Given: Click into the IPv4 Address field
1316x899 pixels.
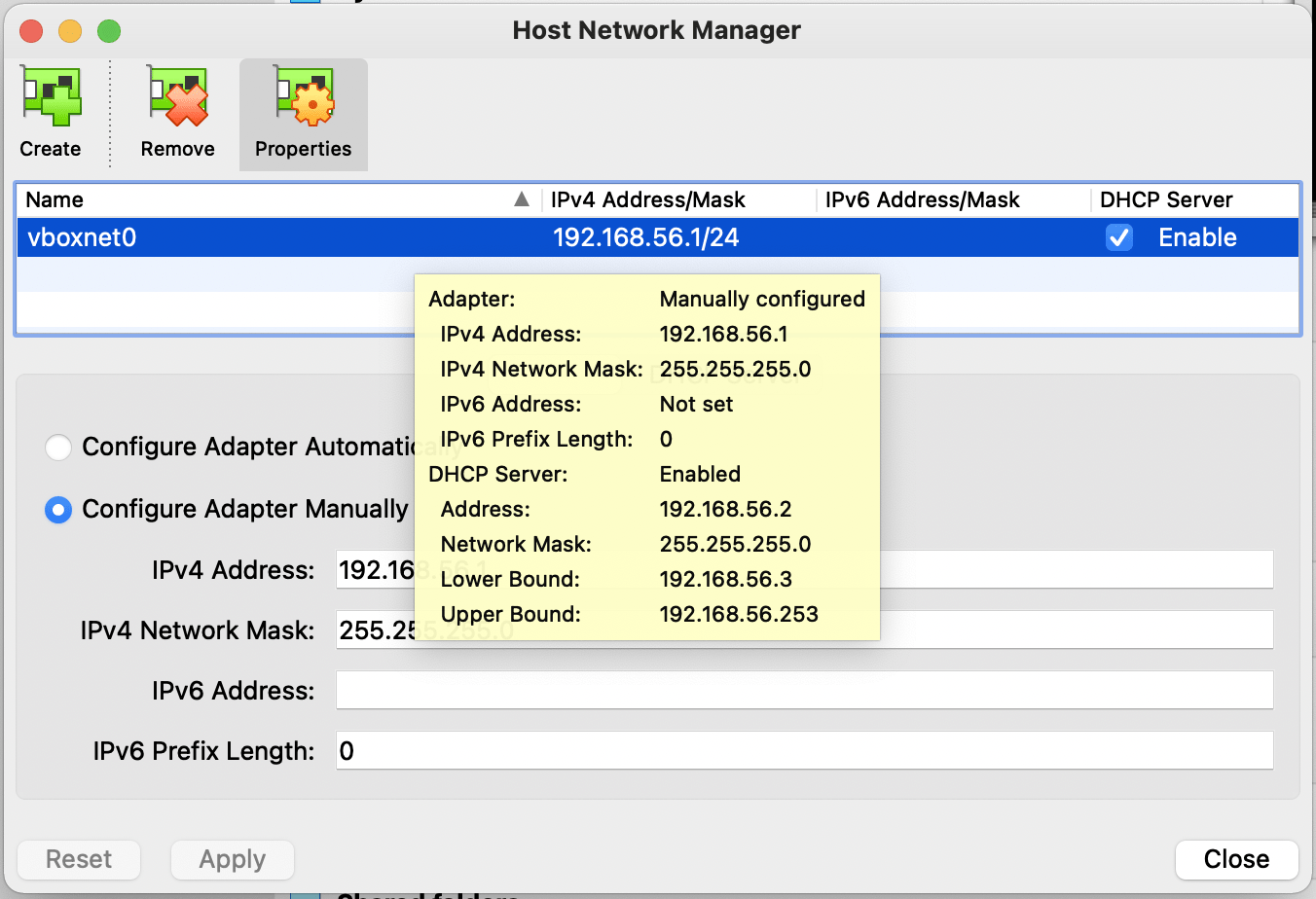Looking at the screenshot, I should point(804,569).
